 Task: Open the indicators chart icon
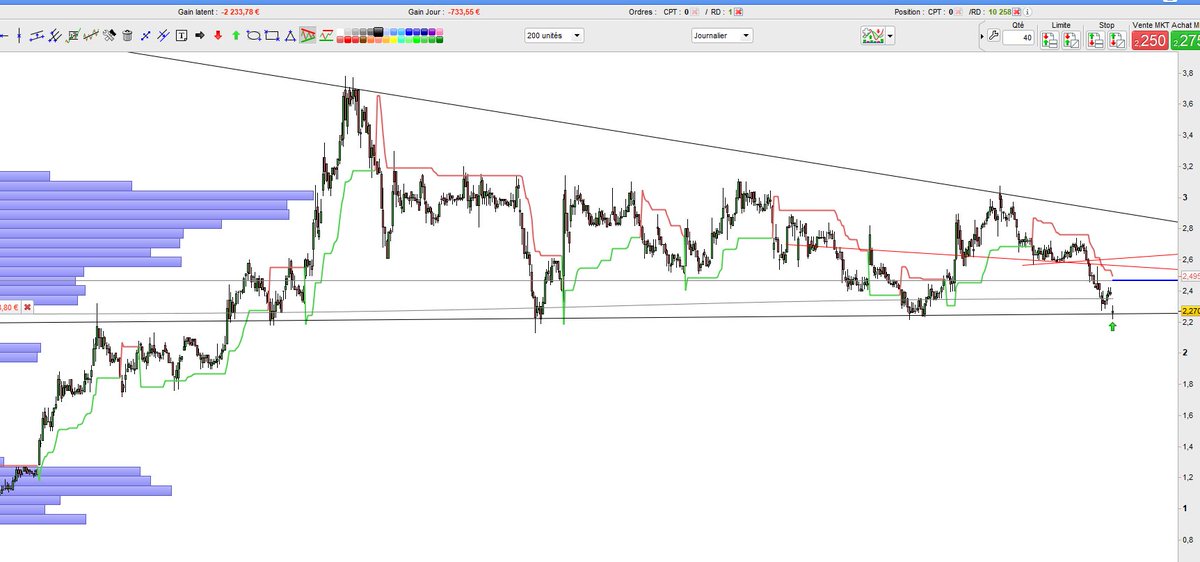coord(872,35)
